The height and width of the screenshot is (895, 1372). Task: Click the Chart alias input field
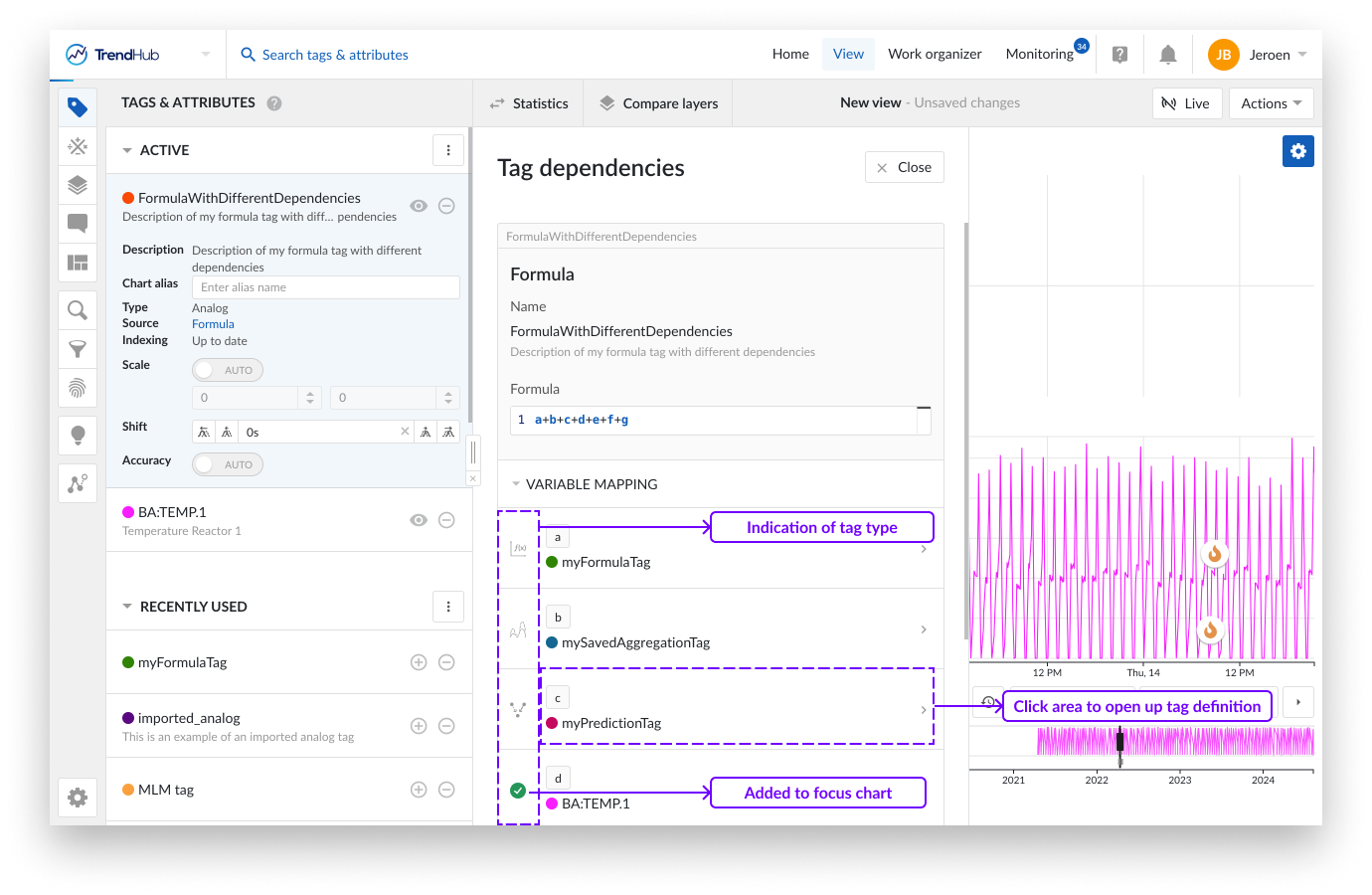coord(325,287)
